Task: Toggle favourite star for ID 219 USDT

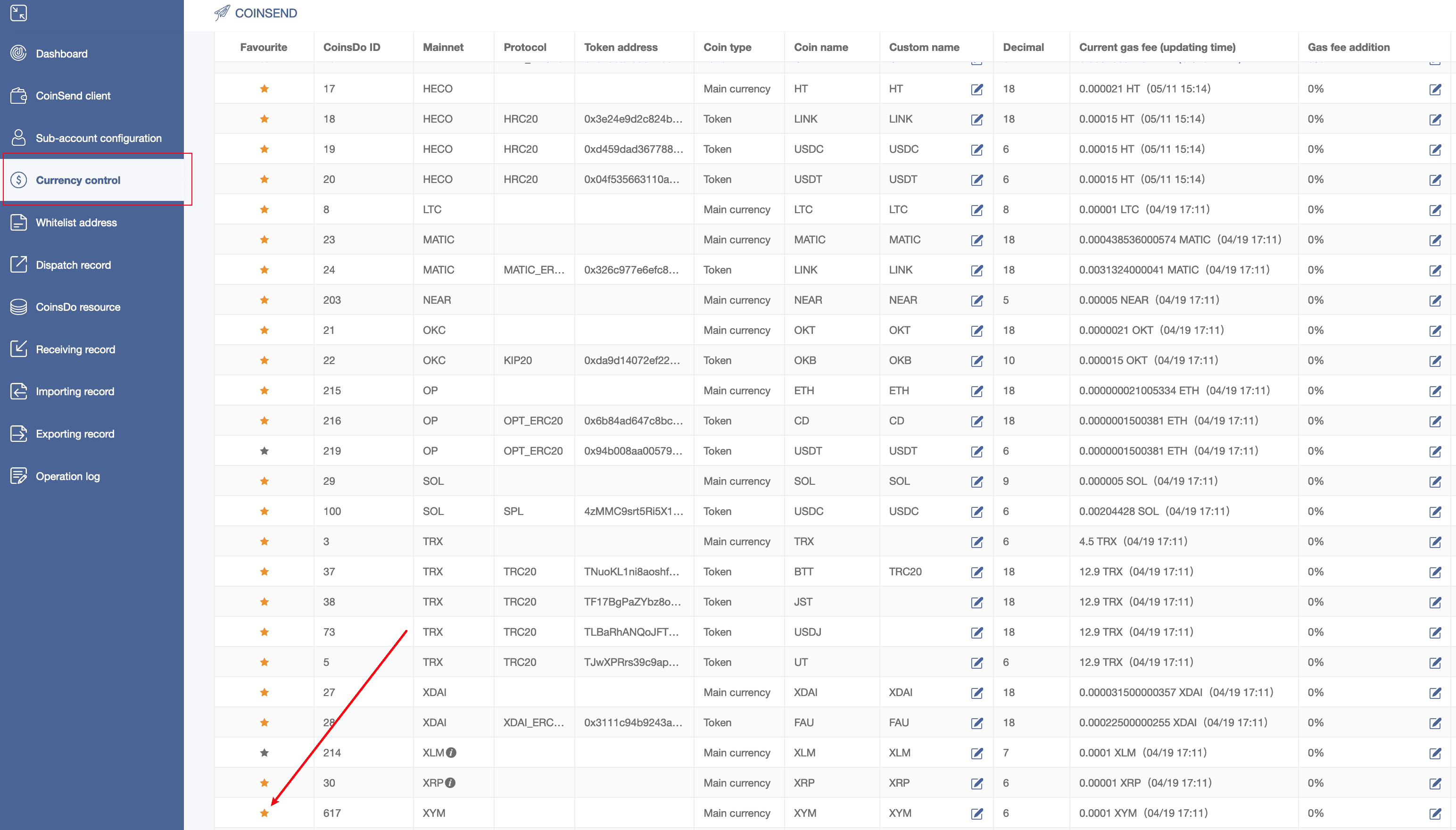Action: click(265, 451)
